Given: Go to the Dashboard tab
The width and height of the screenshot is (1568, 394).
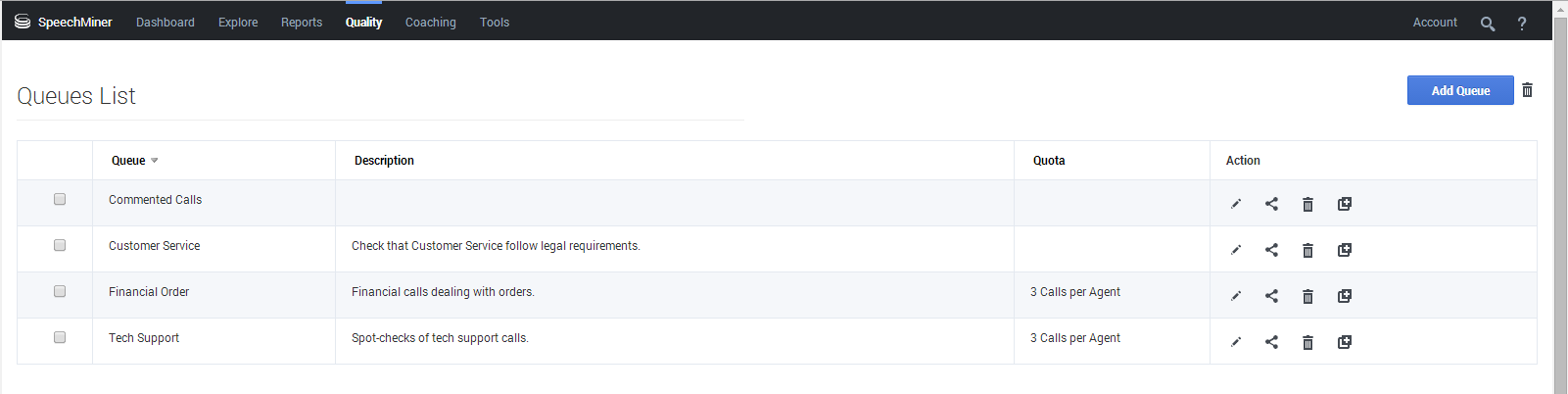Looking at the screenshot, I should pyautogui.click(x=166, y=23).
